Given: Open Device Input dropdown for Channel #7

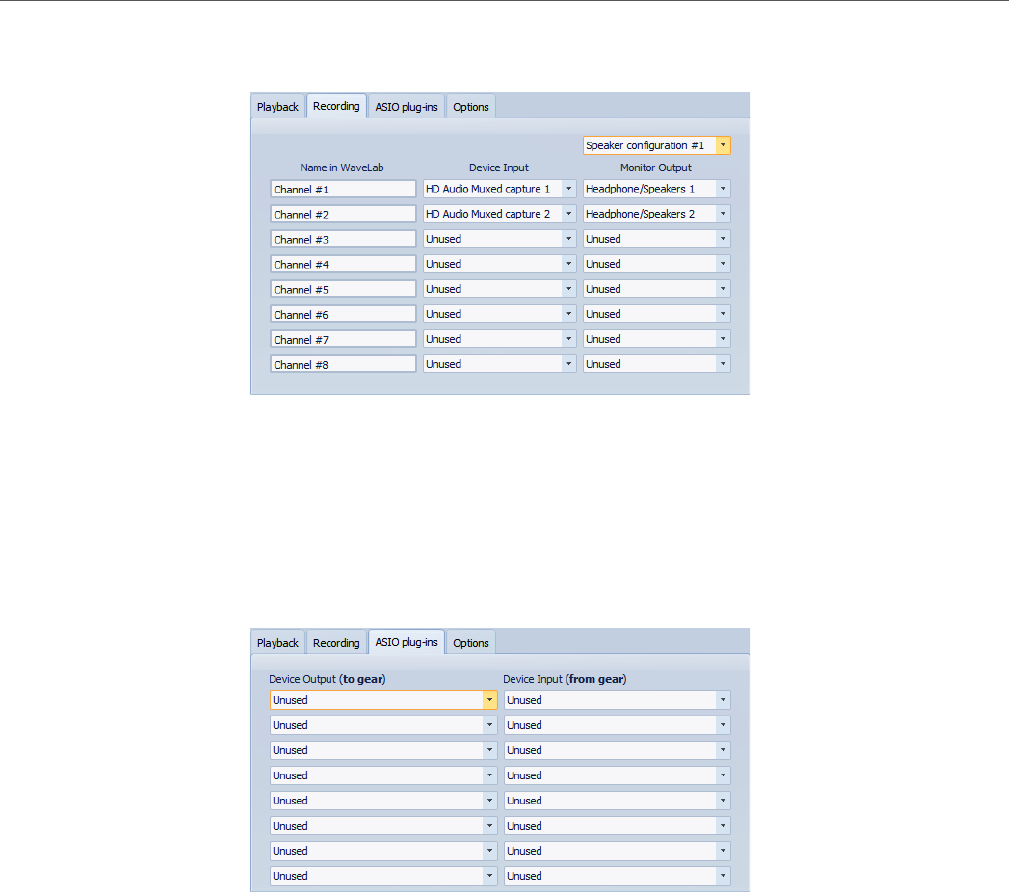Looking at the screenshot, I should (x=499, y=339).
